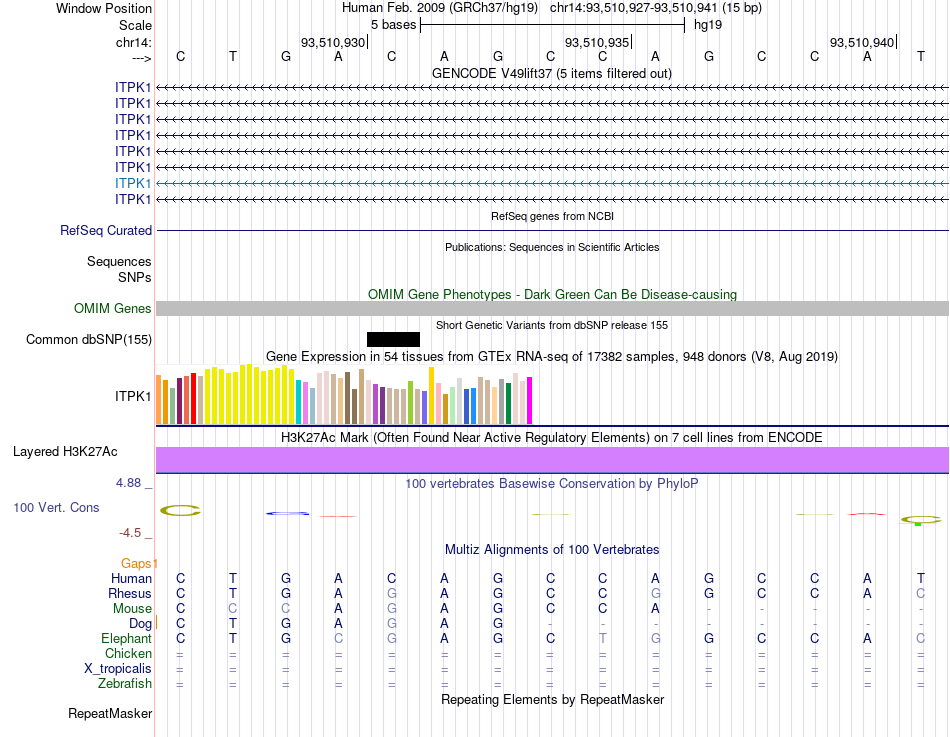Select the Mouse alignment row label

pos(132,609)
